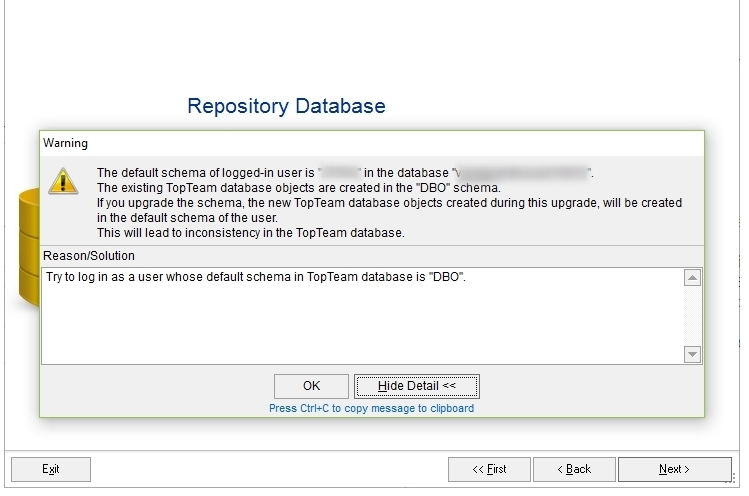Screen dimensions: 749x496
Task: Go to the first step with << First
Action: 489,469
